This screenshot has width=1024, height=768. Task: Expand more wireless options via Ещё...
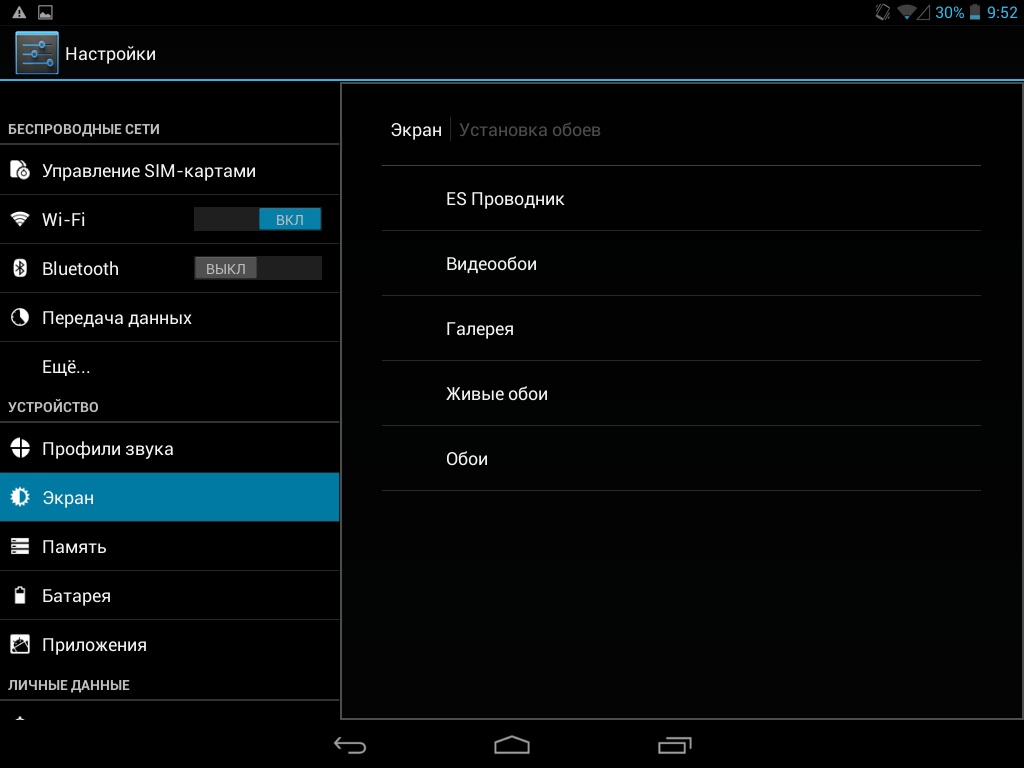[66, 367]
